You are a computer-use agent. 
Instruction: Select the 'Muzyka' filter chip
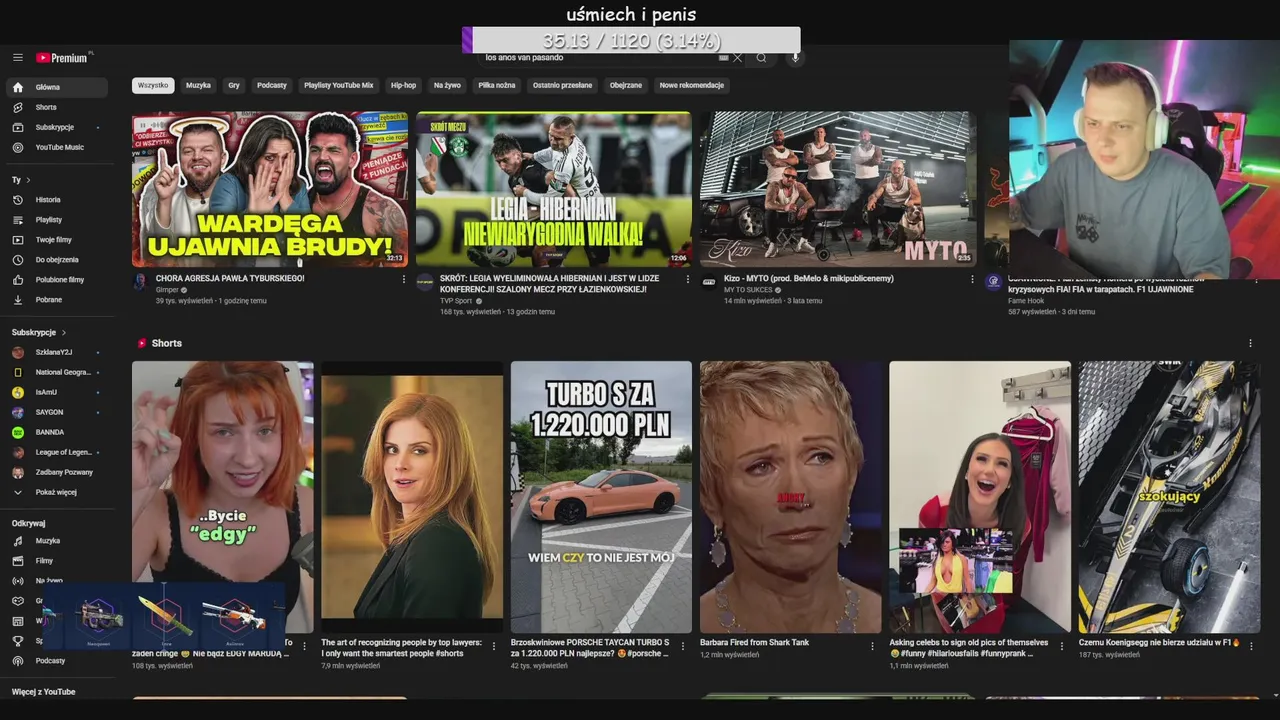[199, 85]
